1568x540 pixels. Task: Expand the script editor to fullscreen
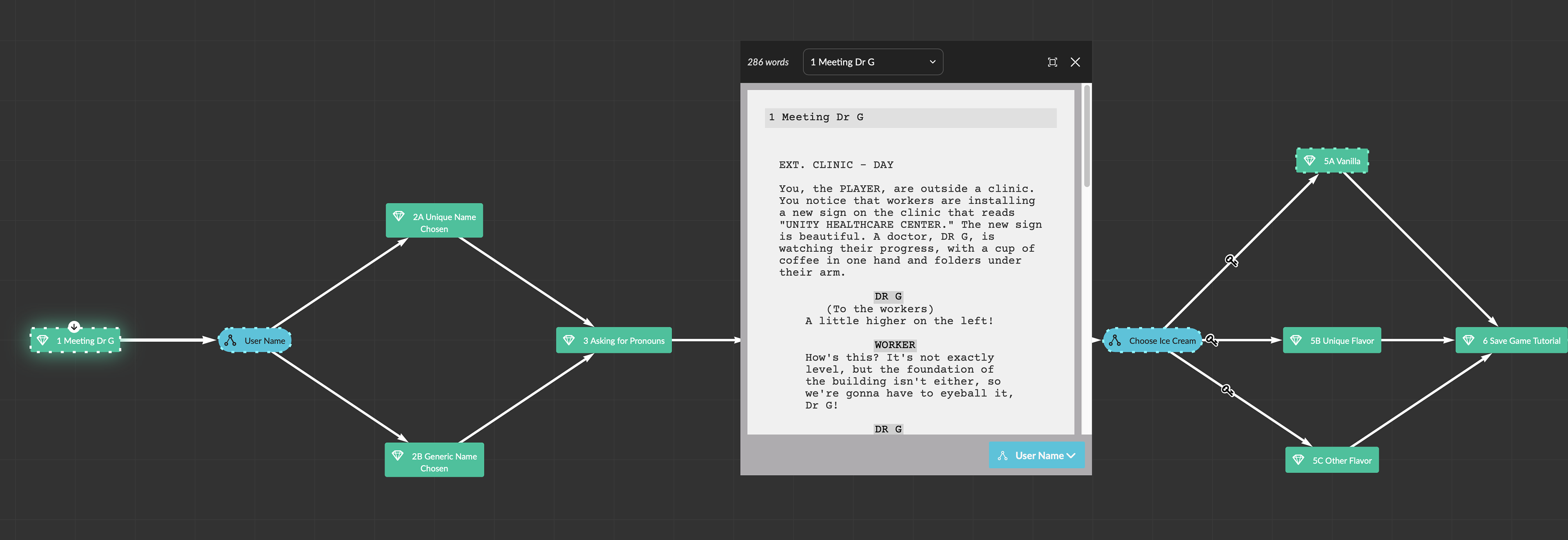(1052, 62)
